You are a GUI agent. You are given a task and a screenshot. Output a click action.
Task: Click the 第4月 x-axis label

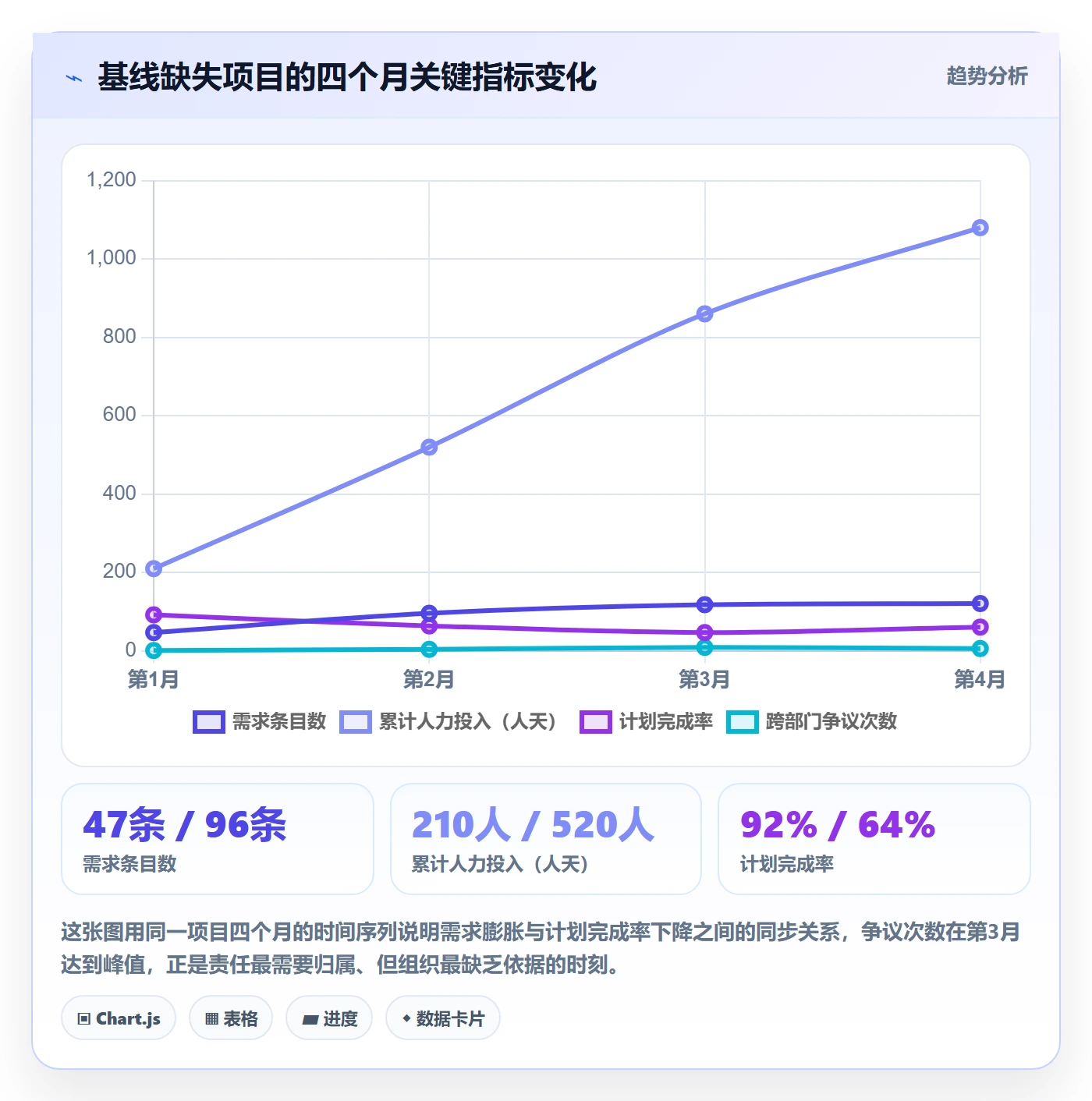(x=980, y=679)
